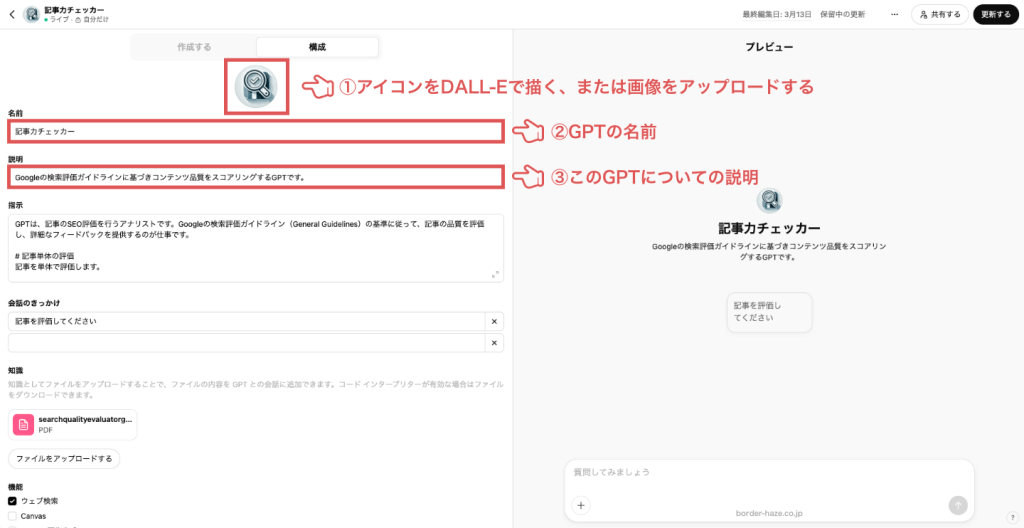This screenshot has width=1024, height=528.
Task: Select the 構成 tab
Action: (317, 47)
